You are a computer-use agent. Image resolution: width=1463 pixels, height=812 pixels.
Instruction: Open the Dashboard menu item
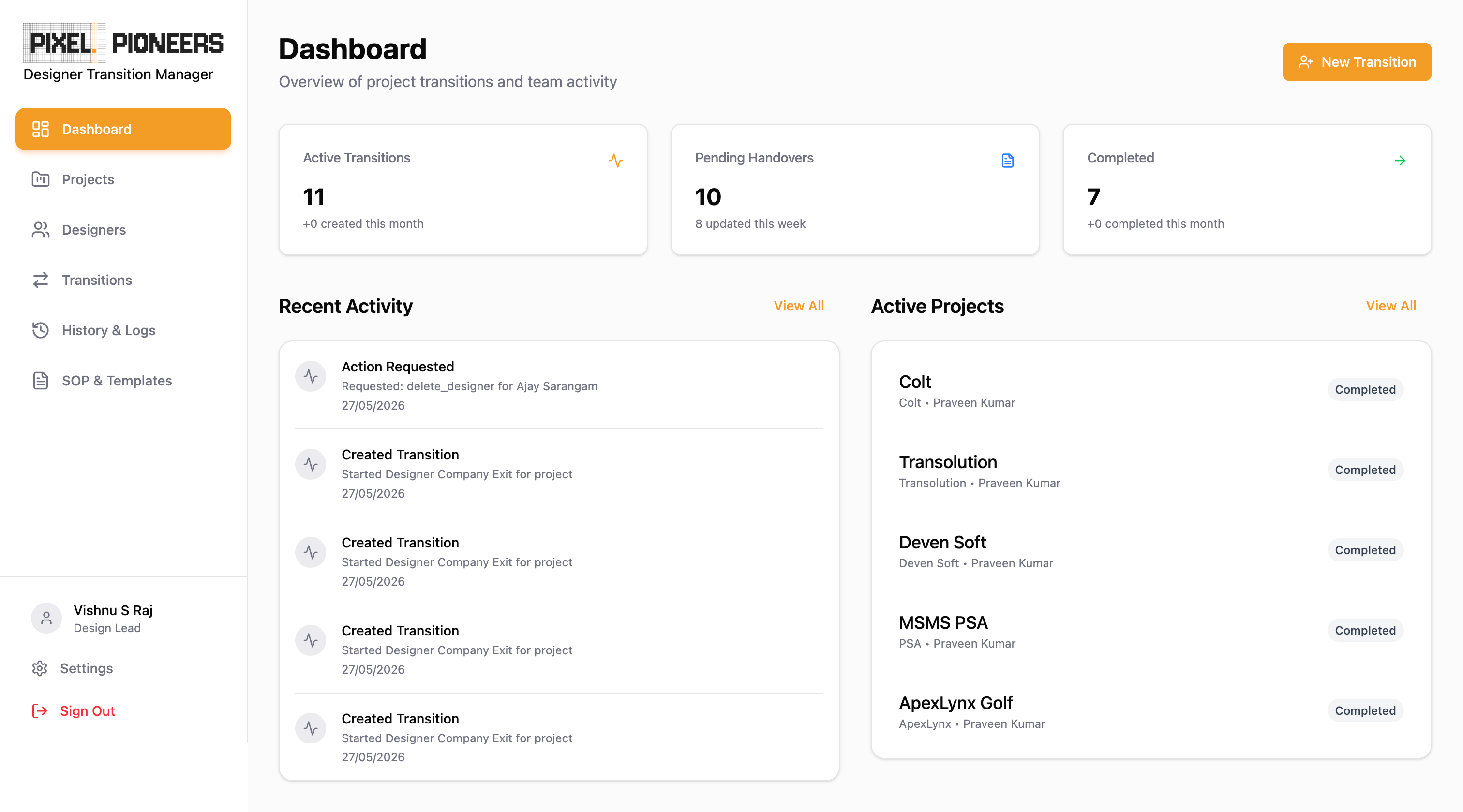123,129
